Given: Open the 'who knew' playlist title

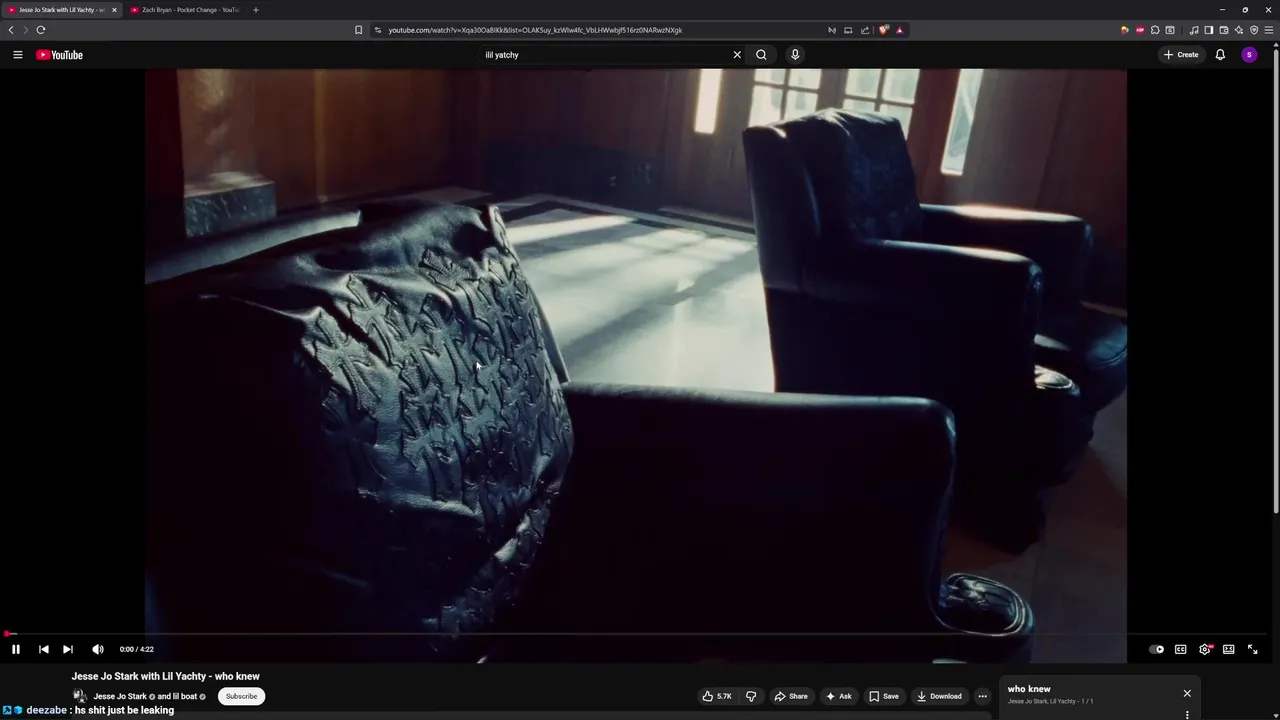Looking at the screenshot, I should 1029,689.
